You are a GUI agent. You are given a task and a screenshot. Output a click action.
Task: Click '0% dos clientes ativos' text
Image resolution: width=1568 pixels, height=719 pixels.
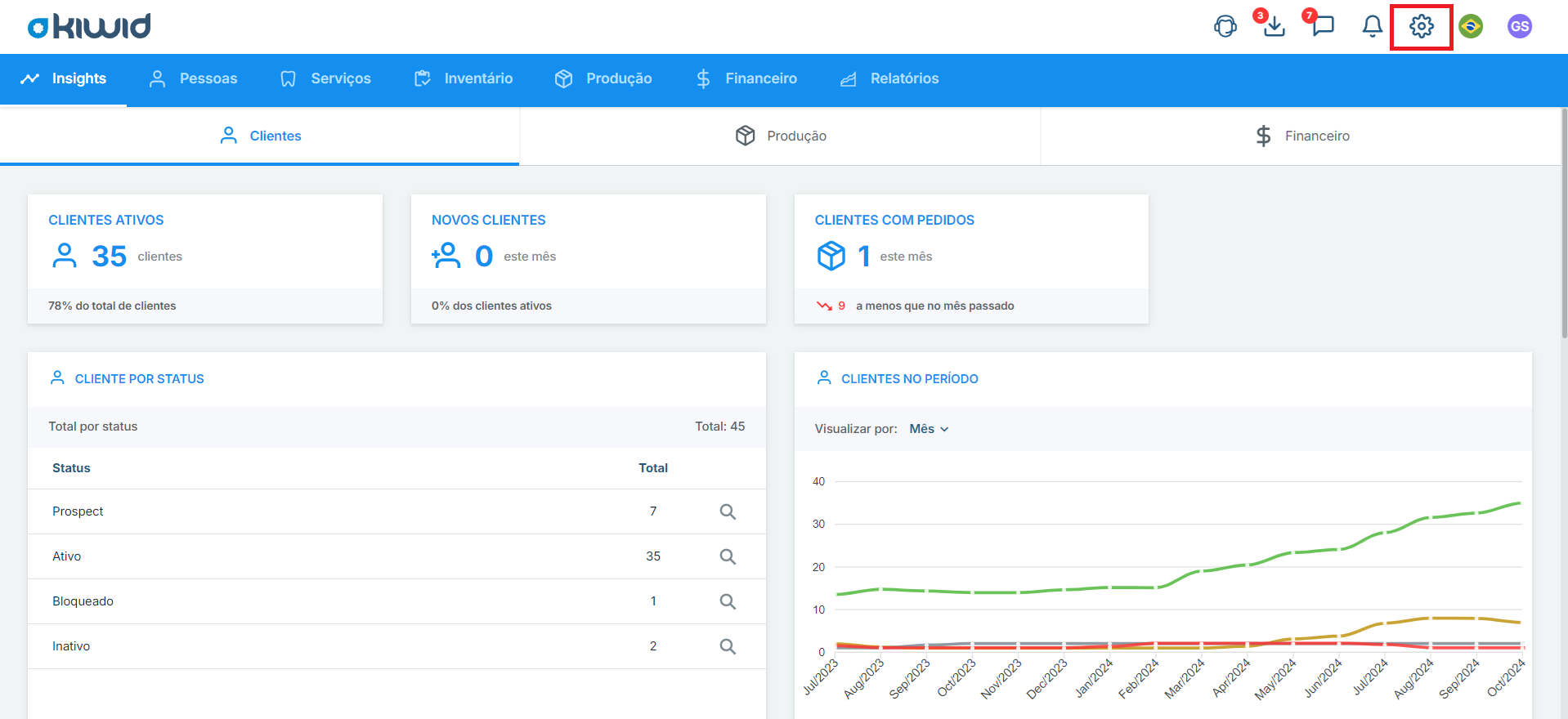tap(491, 306)
